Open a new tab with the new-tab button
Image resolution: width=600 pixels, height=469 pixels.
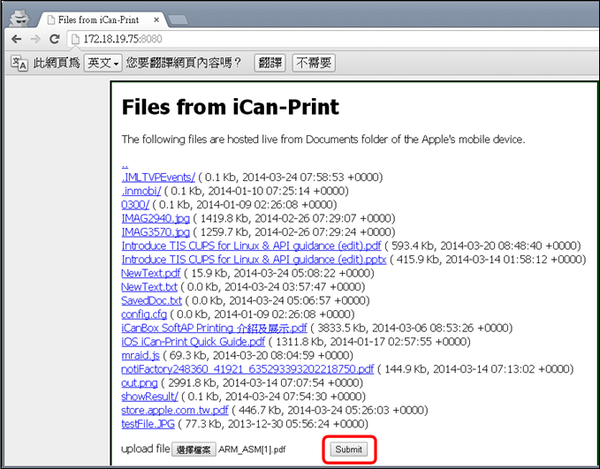tap(178, 20)
